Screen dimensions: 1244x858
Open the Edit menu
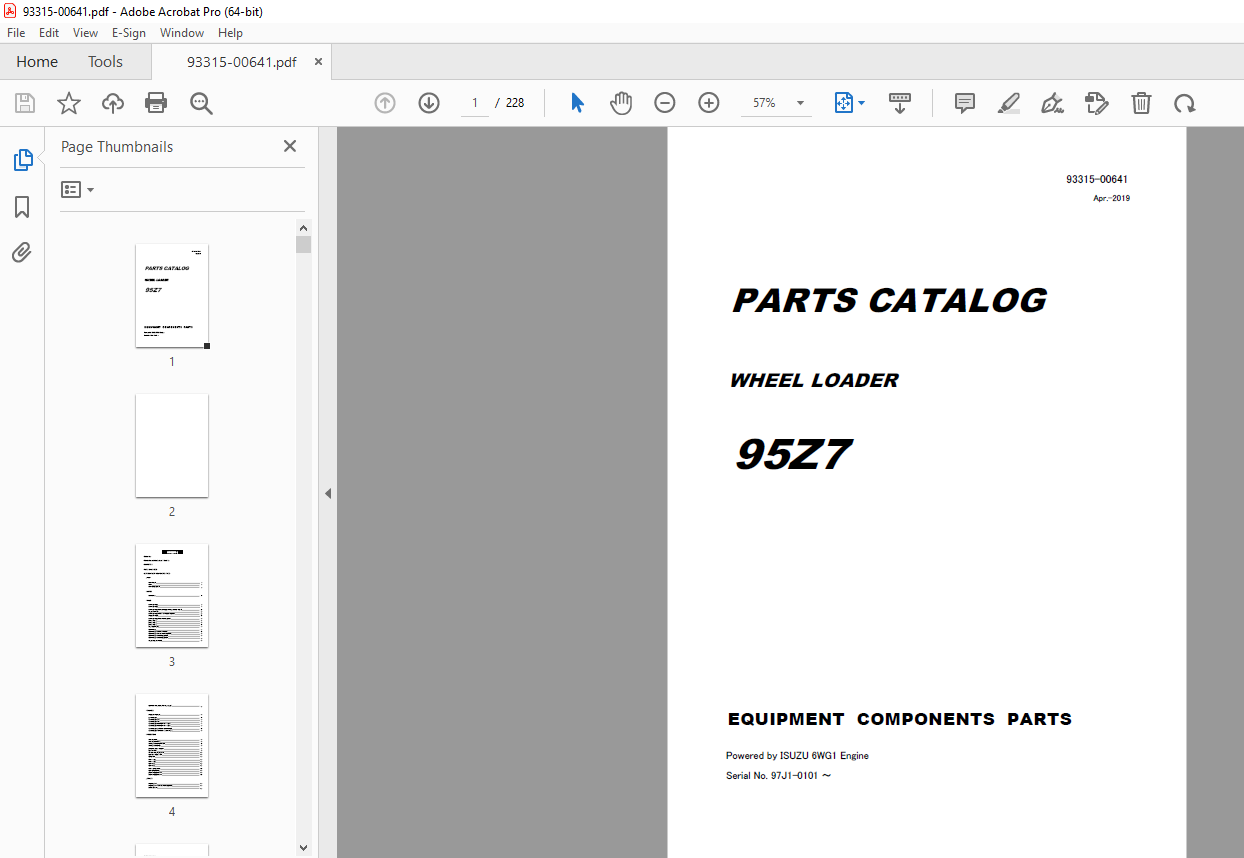tap(49, 32)
